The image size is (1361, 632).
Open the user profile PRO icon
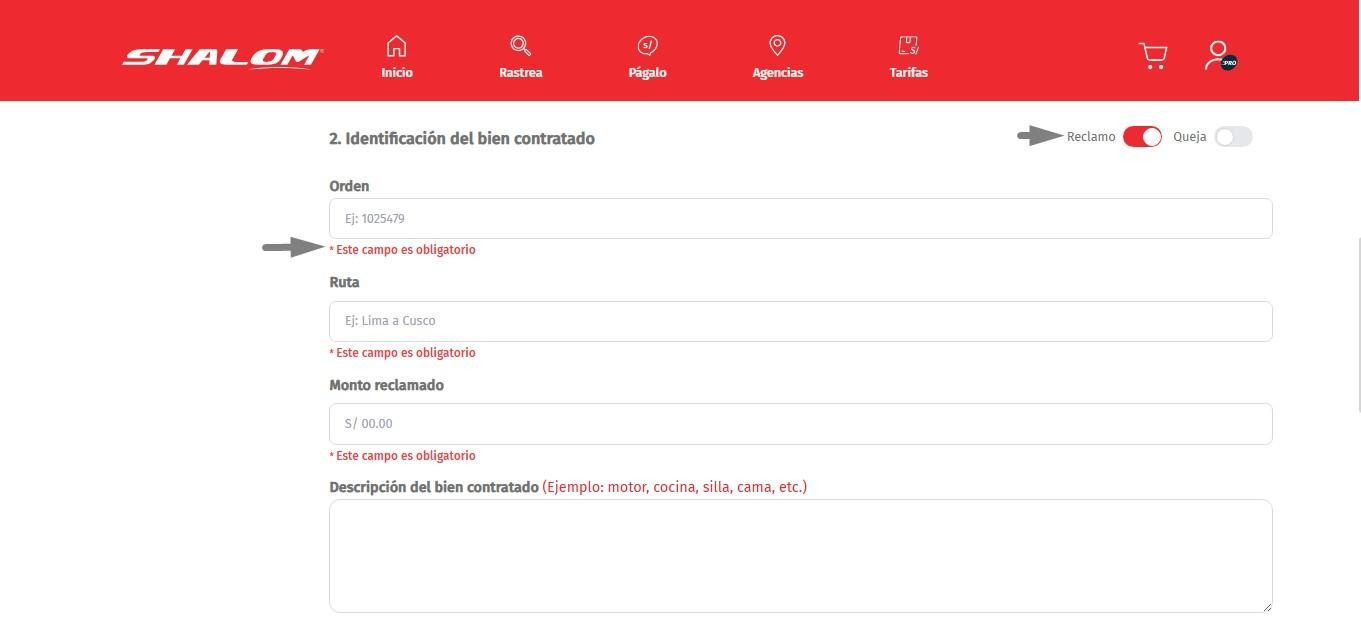[1220, 56]
